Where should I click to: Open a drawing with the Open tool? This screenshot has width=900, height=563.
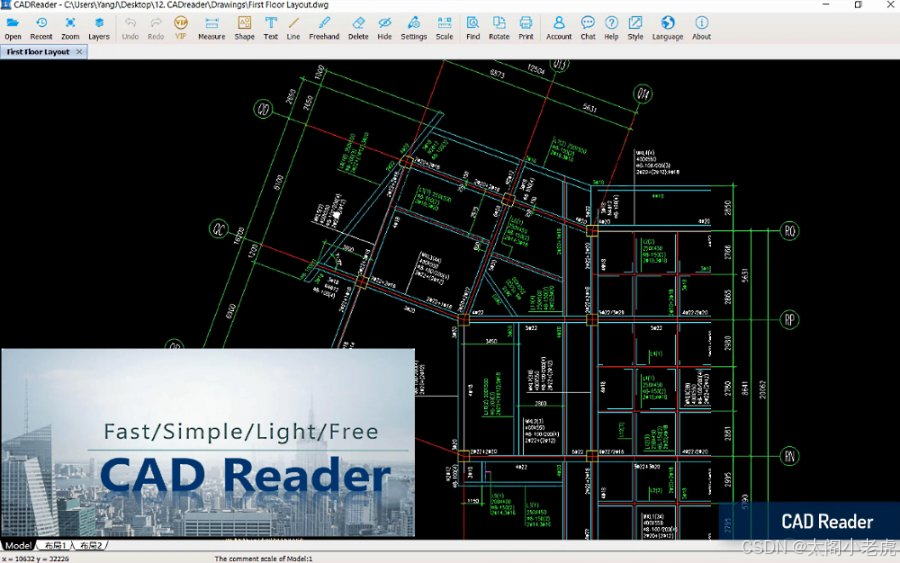[x=13, y=28]
